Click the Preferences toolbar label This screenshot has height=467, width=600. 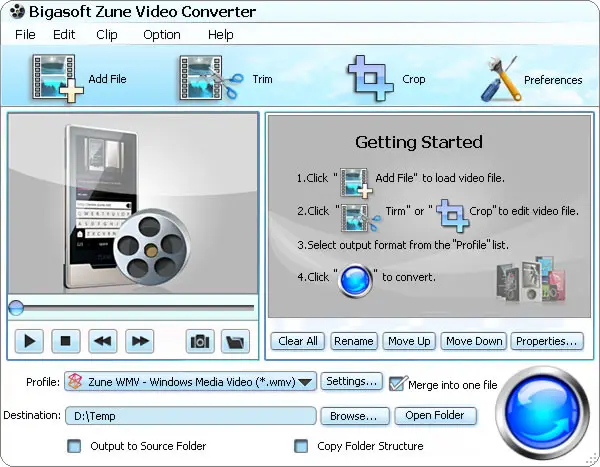[x=553, y=80]
